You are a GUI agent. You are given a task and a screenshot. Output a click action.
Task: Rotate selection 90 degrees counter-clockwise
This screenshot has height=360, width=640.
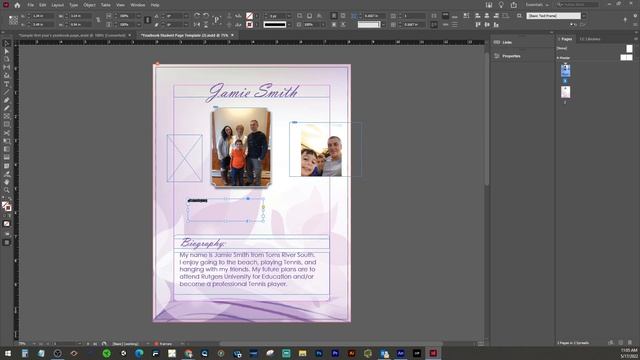(x=206, y=16)
